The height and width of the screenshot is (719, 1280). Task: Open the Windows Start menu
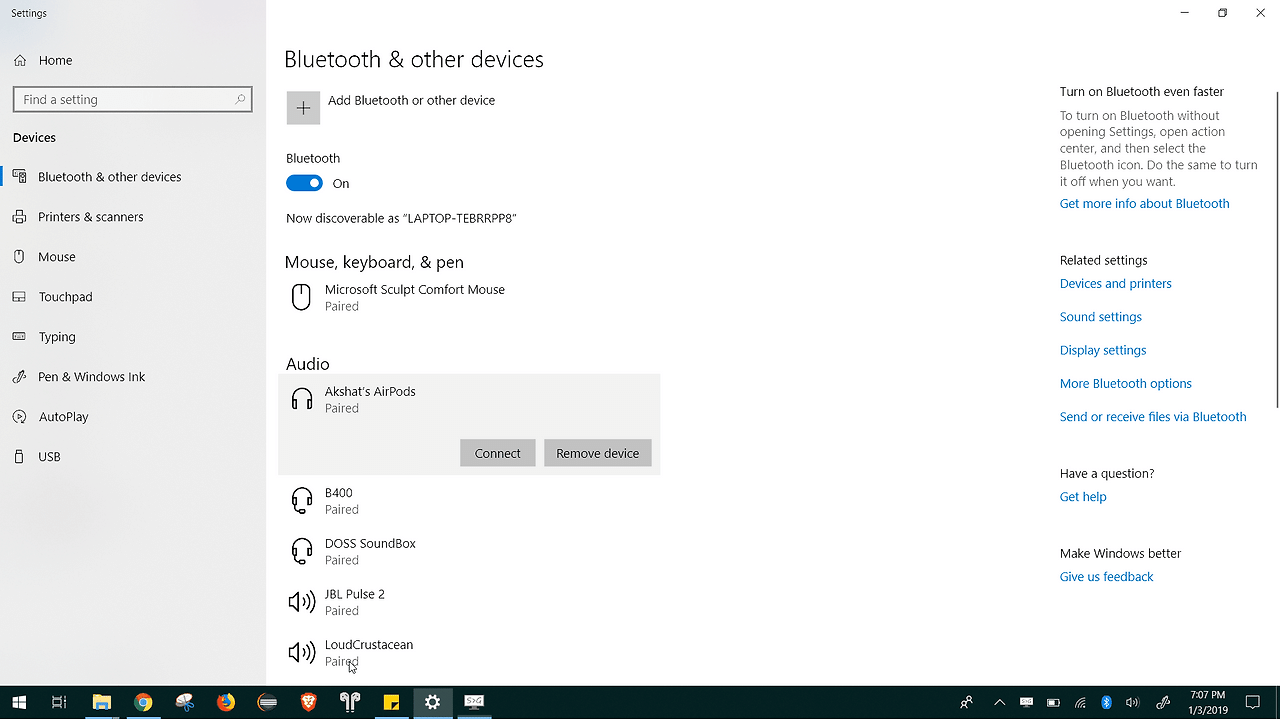[x=19, y=702]
